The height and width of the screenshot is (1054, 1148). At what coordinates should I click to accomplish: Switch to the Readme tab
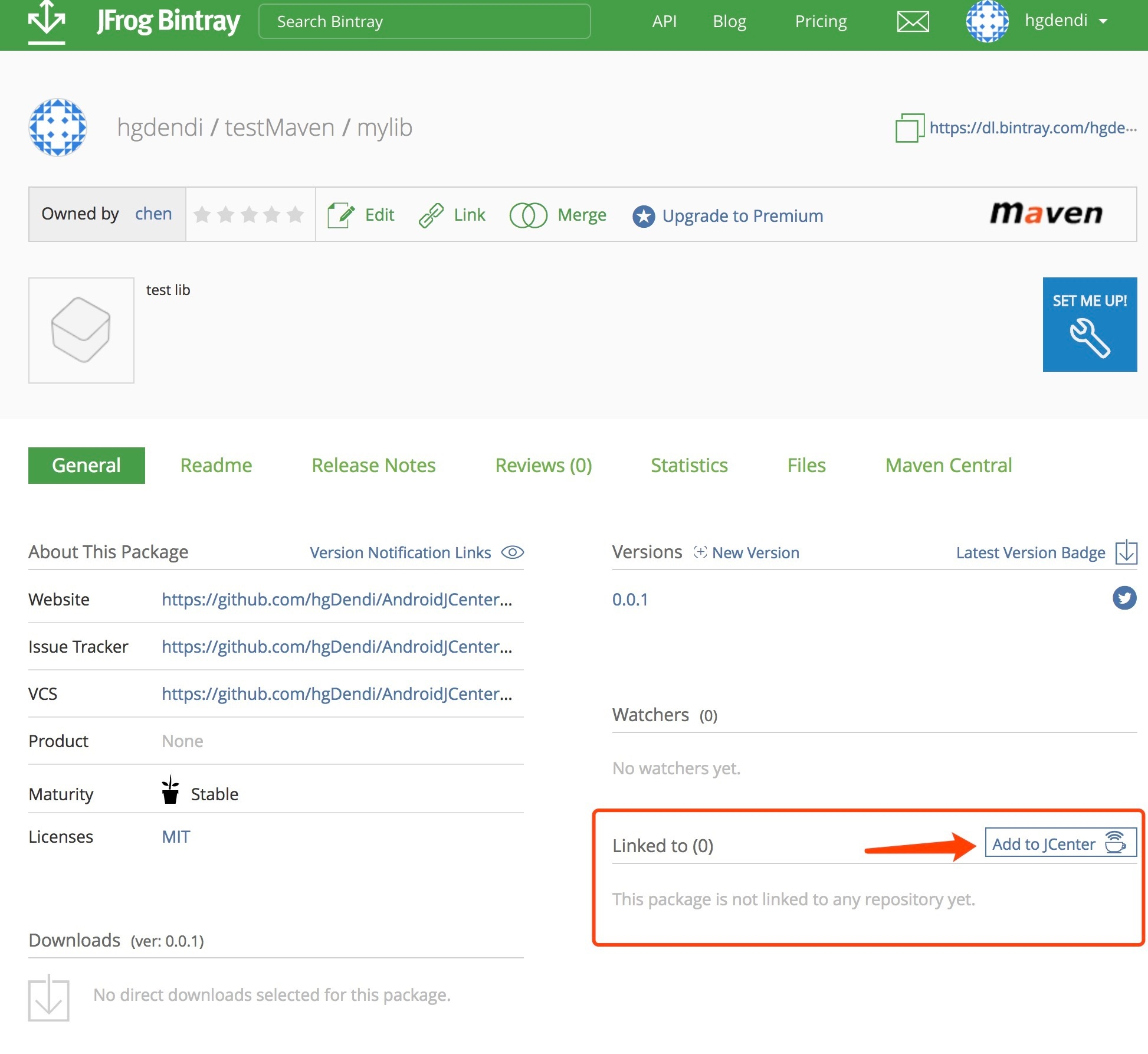point(216,466)
